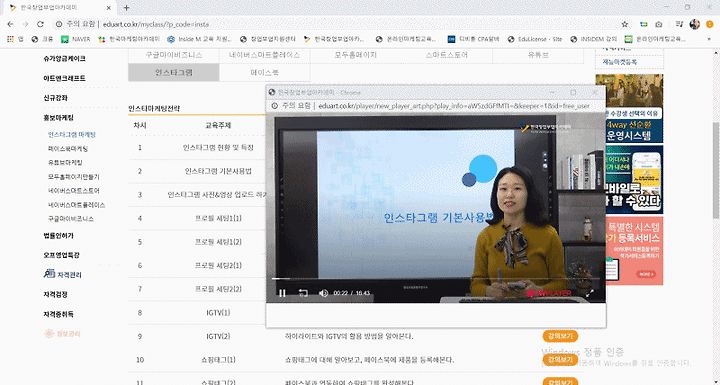Image resolution: width=720 pixels, height=385 pixels.
Task: Select 모두홈페이지만들기 in the sidebar
Action: [x=73, y=177]
